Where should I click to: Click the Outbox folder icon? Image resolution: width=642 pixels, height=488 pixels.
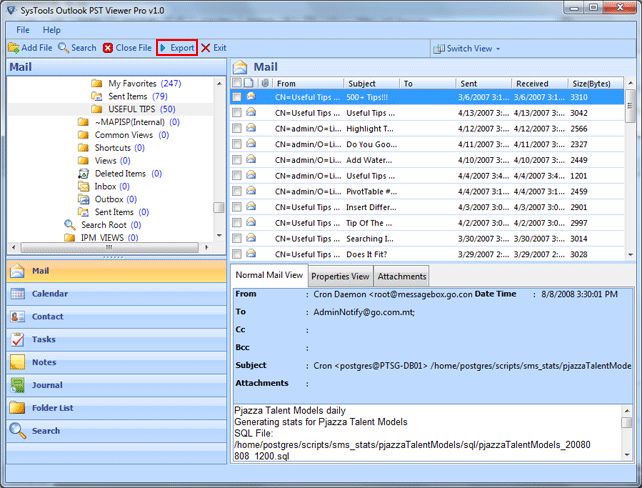click(83, 199)
